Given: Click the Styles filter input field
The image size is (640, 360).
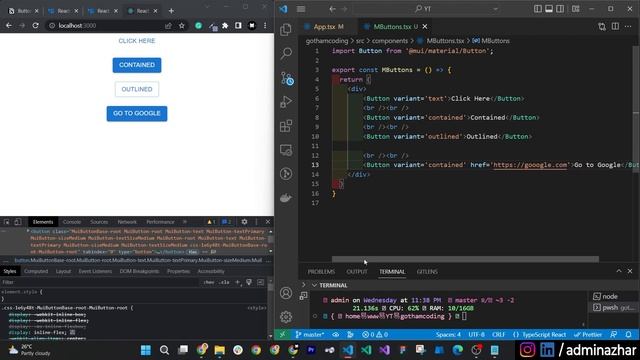Looking at the screenshot, I should click(x=100, y=282).
